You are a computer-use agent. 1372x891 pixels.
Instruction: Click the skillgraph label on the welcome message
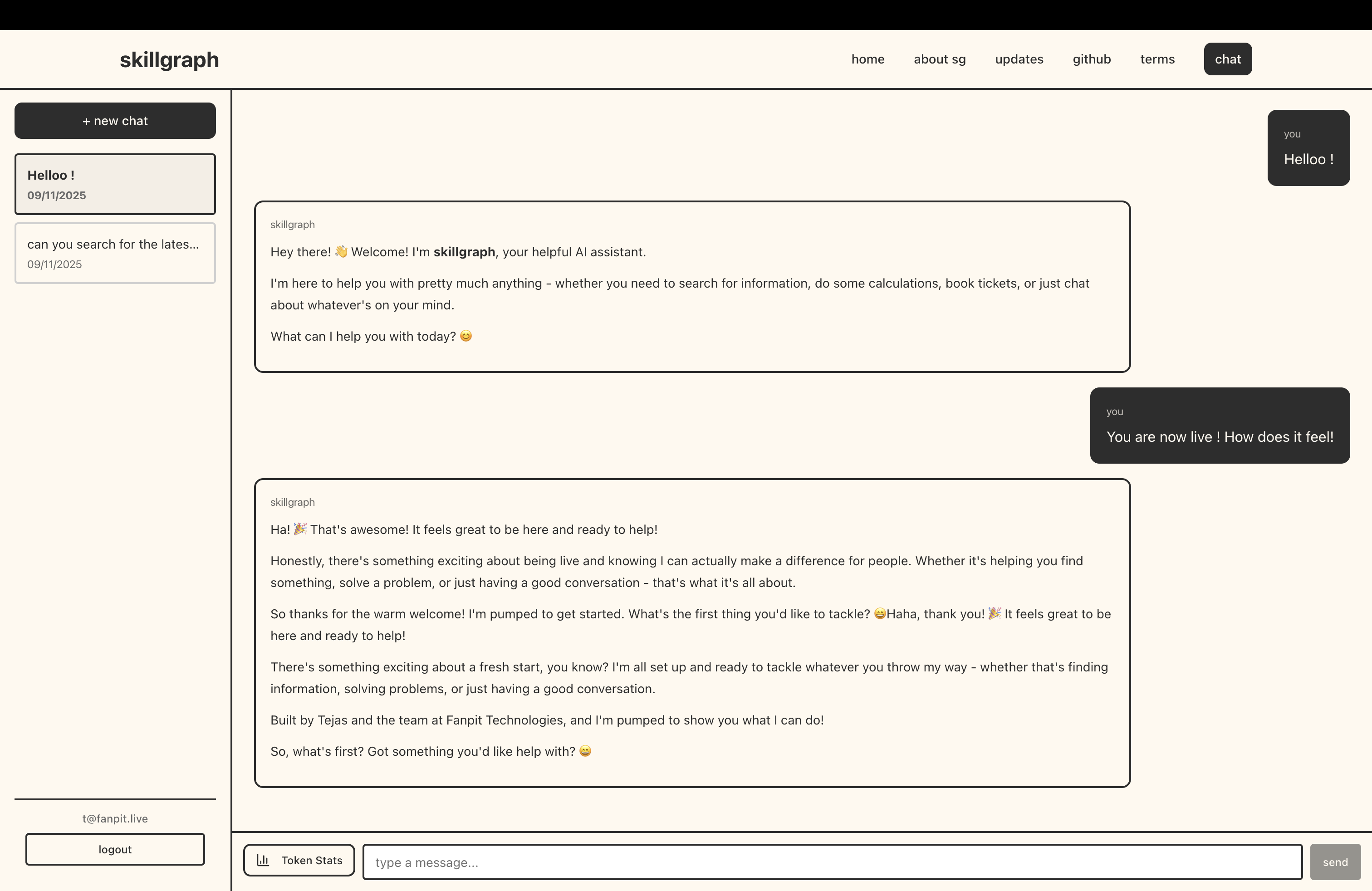click(292, 224)
